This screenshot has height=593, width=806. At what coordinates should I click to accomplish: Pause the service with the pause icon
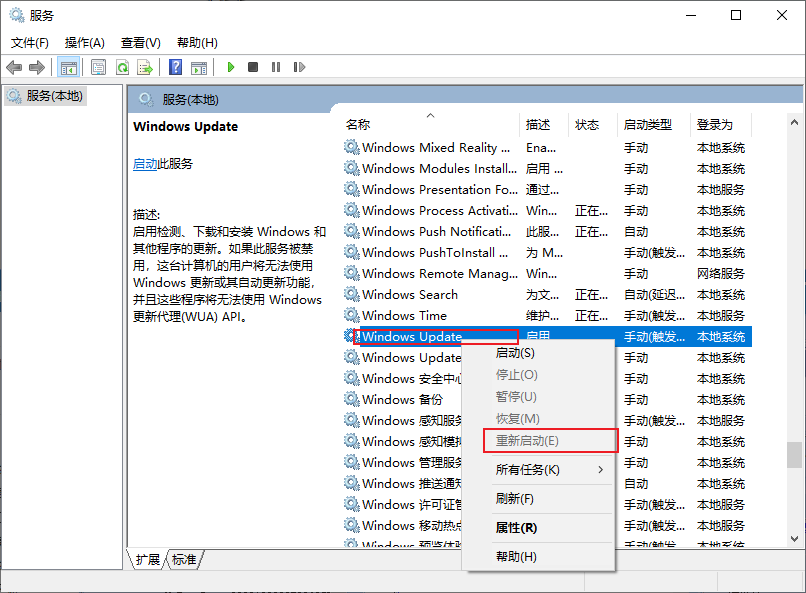point(278,67)
